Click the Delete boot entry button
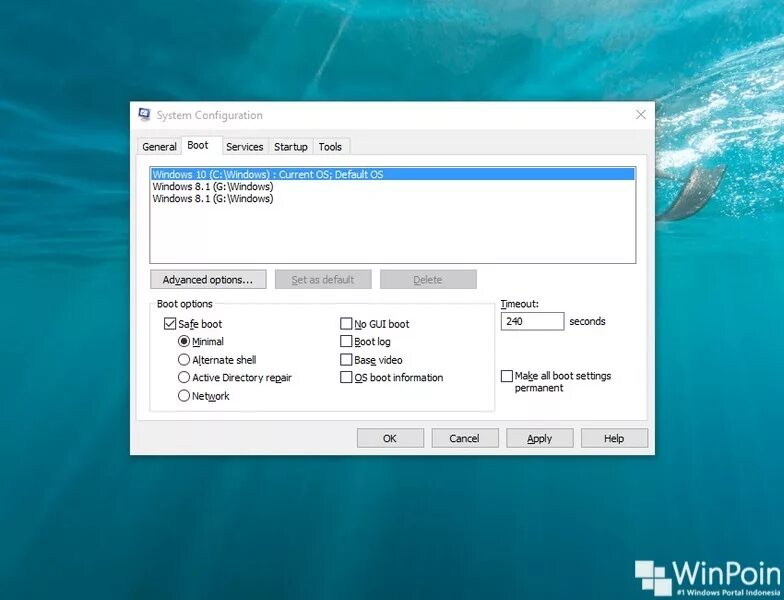 coord(428,280)
